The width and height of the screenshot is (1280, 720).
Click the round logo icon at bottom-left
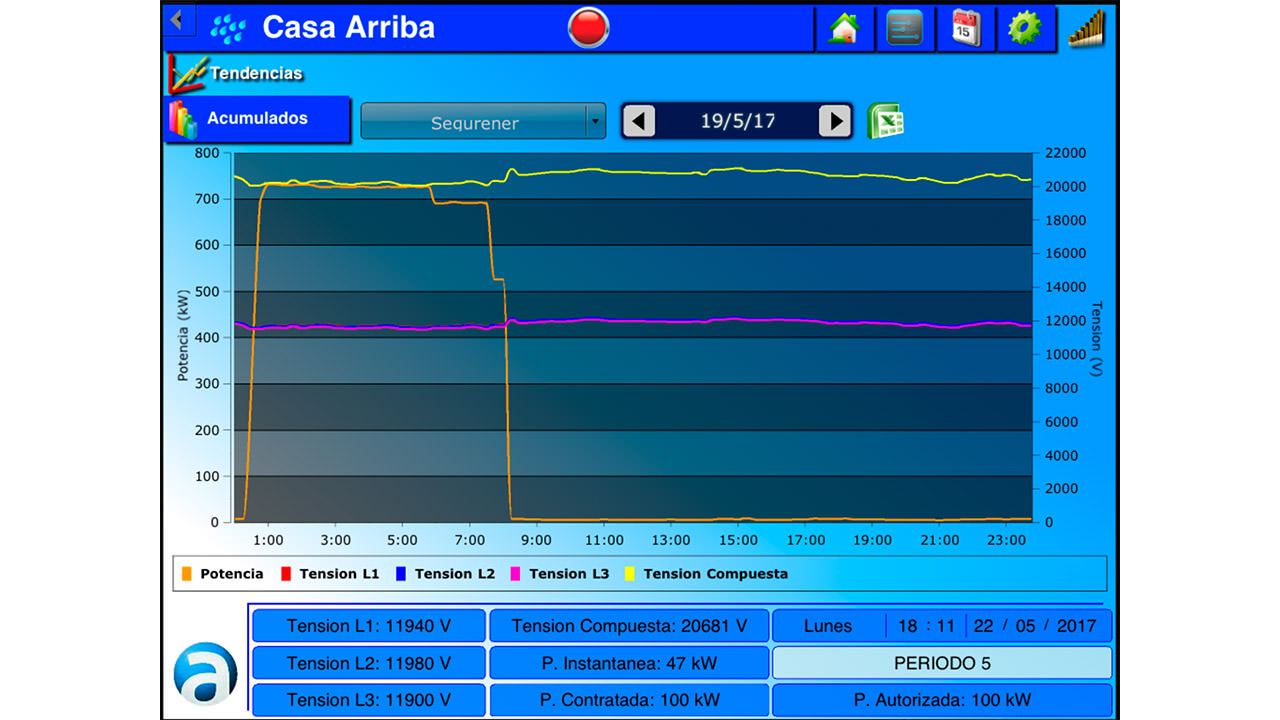coord(205,673)
